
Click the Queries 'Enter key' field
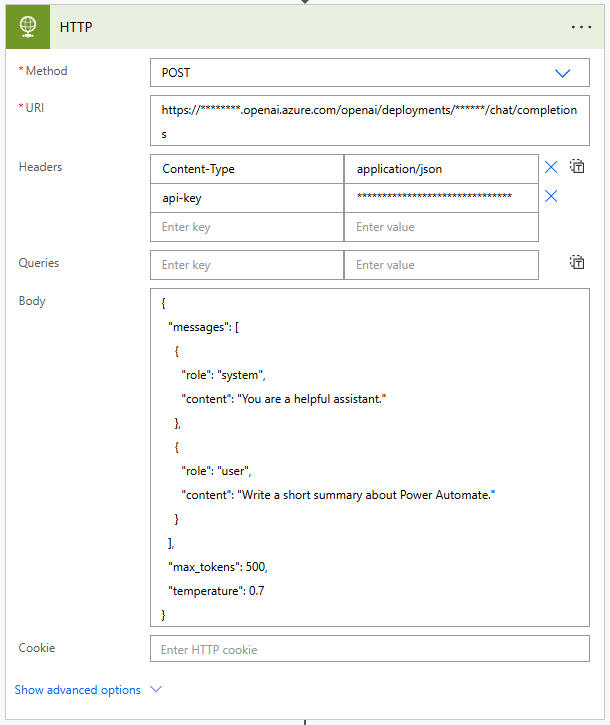[246, 265]
